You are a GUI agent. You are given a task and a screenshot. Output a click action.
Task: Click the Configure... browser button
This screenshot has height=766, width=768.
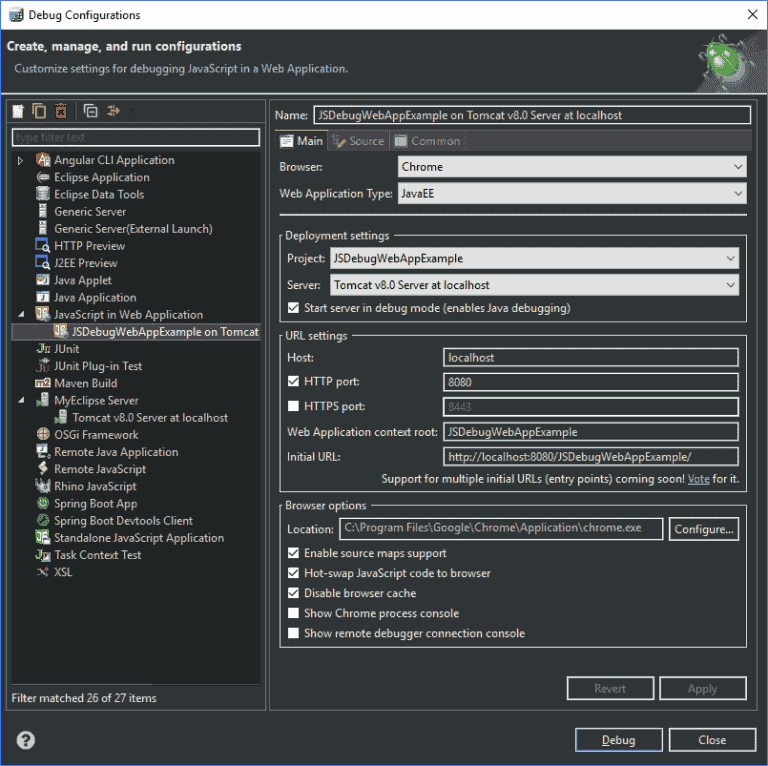[x=704, y=529]
